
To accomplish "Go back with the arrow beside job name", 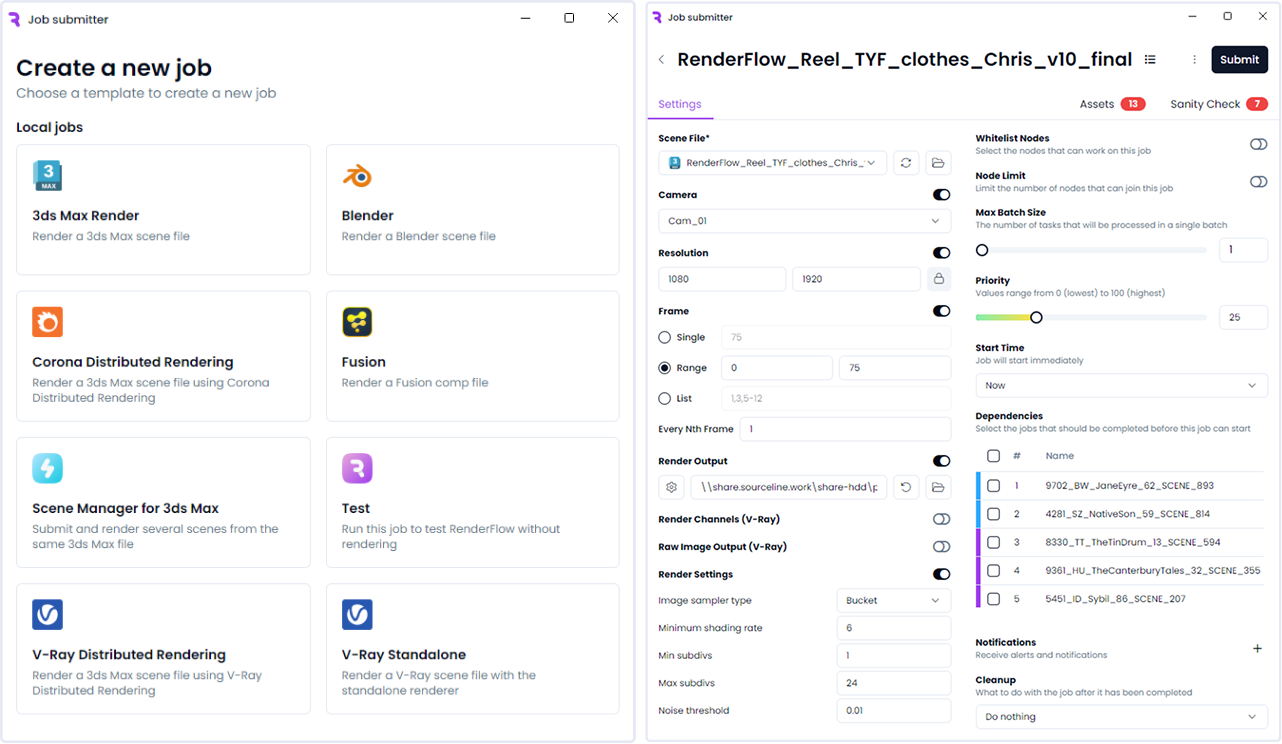I will 662,60.
